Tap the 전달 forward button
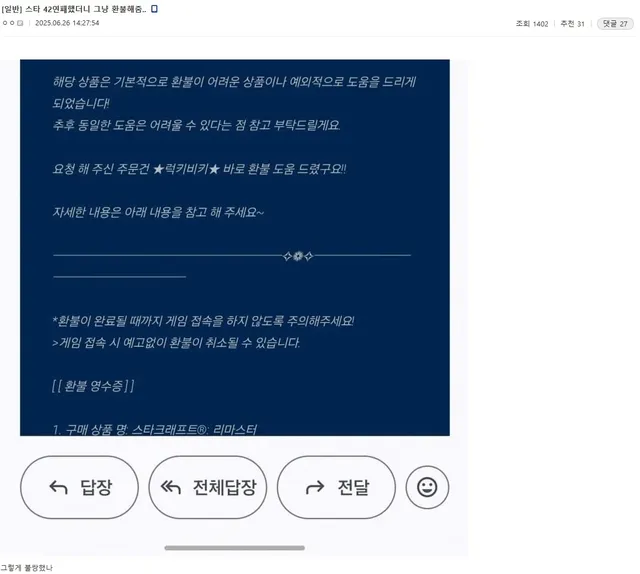This screenshot has width=640, height=574. pyautogui.click(x=336, y=487)
